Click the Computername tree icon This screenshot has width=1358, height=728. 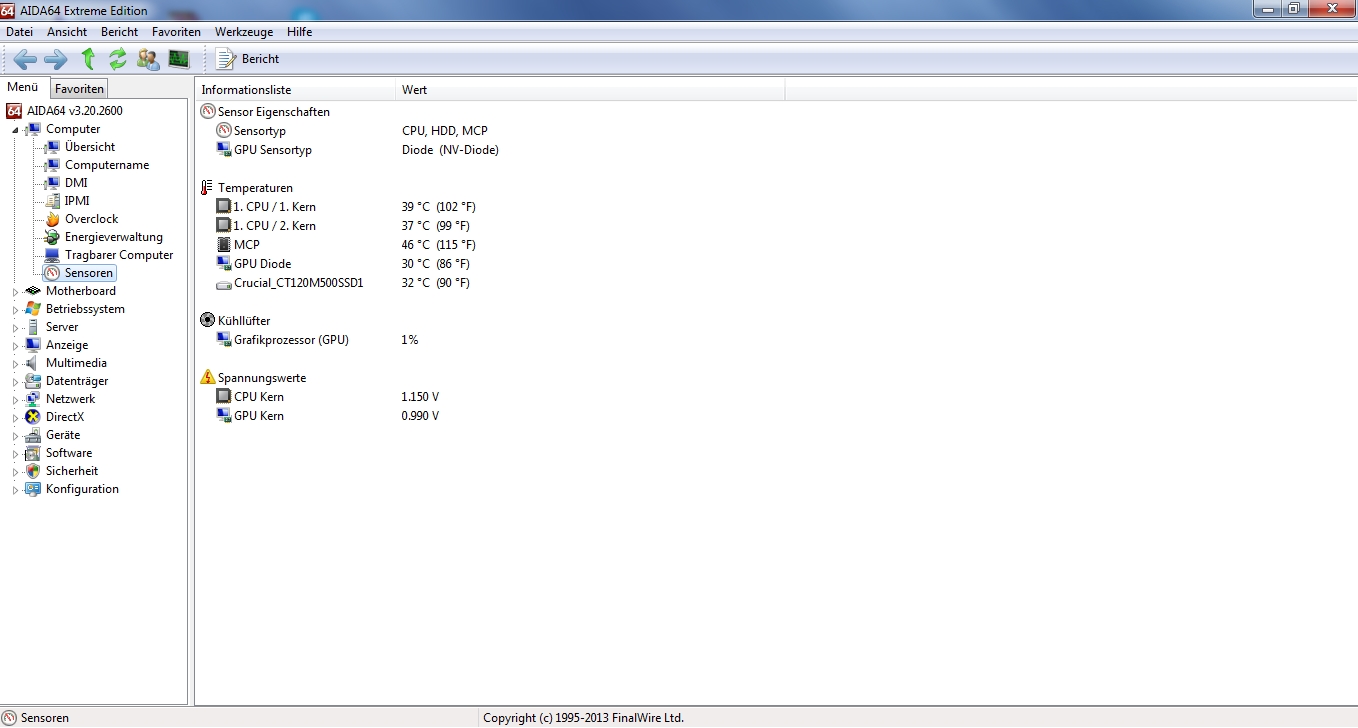[x=52, y=165]
